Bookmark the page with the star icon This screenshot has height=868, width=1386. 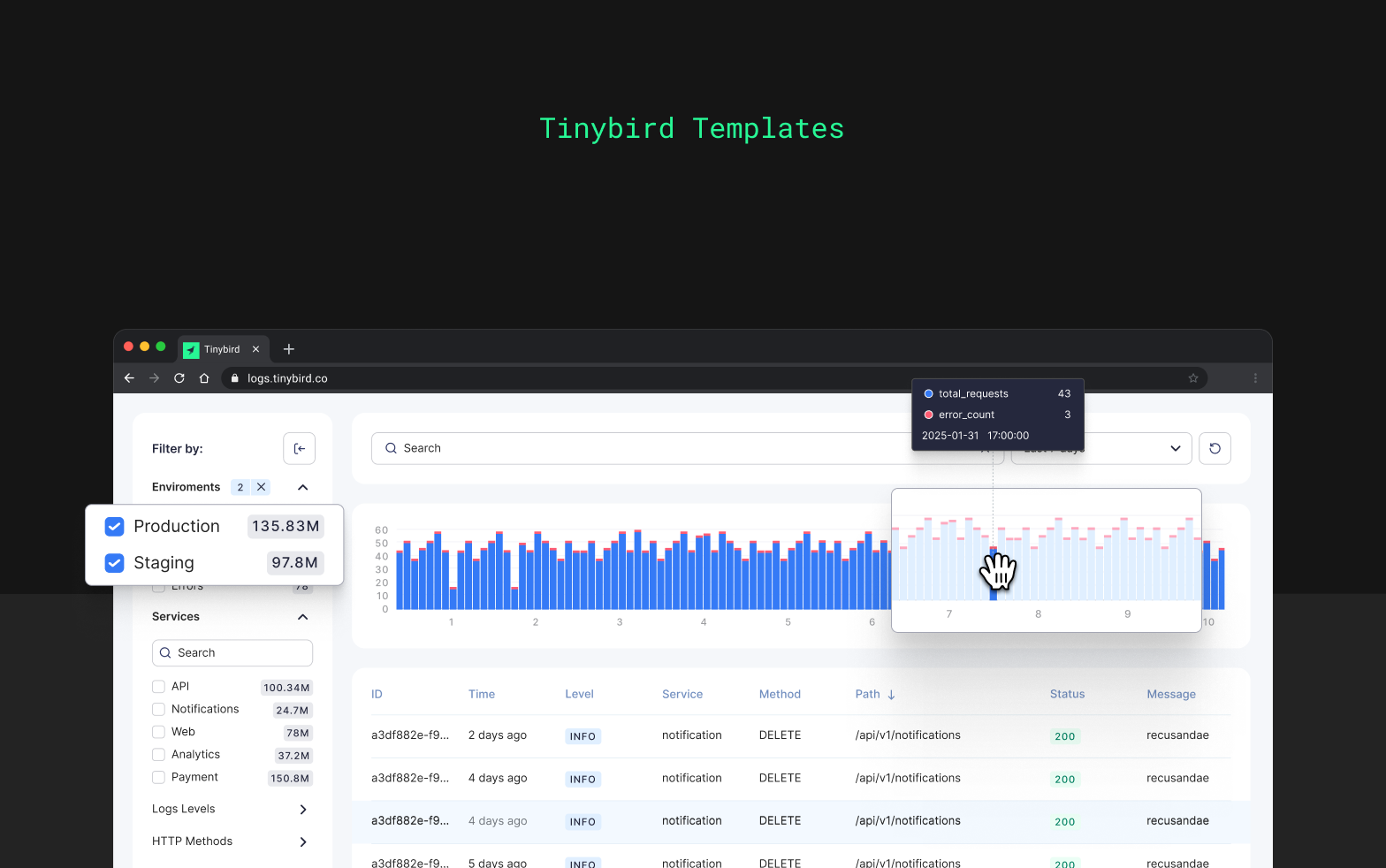click(1193, 378)
